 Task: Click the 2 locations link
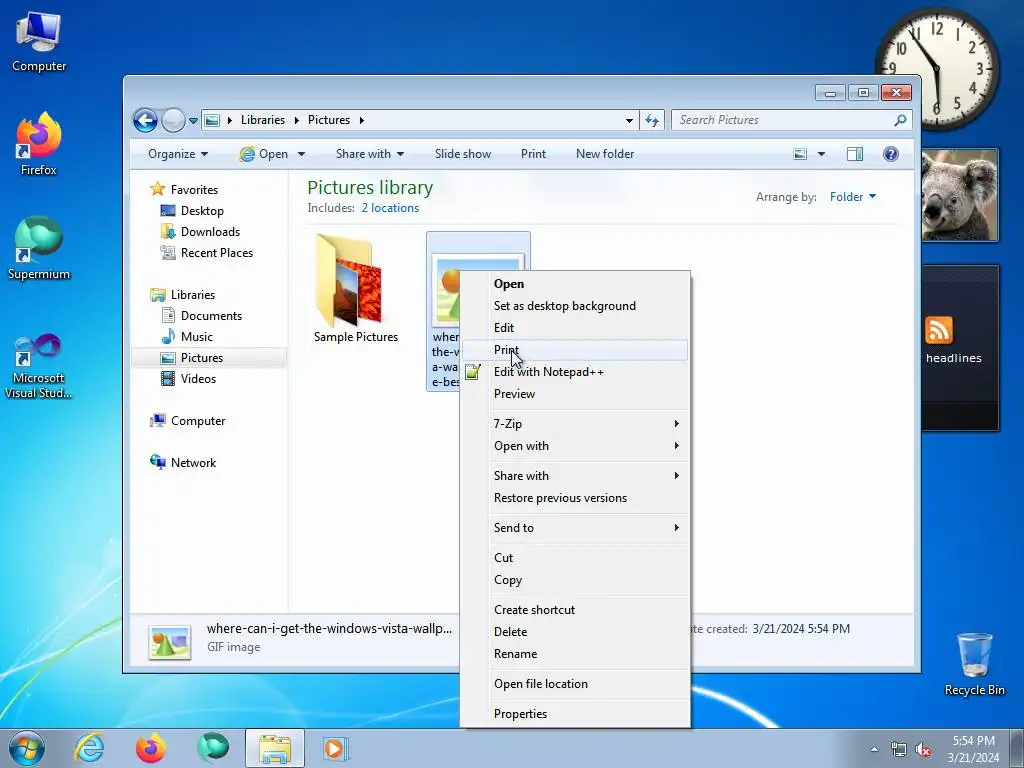[x=390, y=208]
